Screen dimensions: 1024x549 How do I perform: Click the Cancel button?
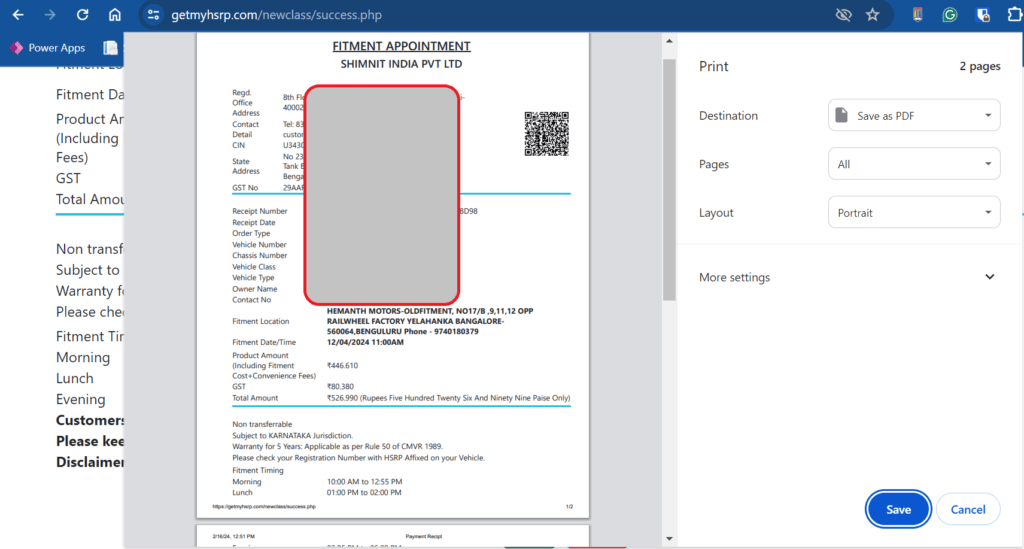click(968, 509)
